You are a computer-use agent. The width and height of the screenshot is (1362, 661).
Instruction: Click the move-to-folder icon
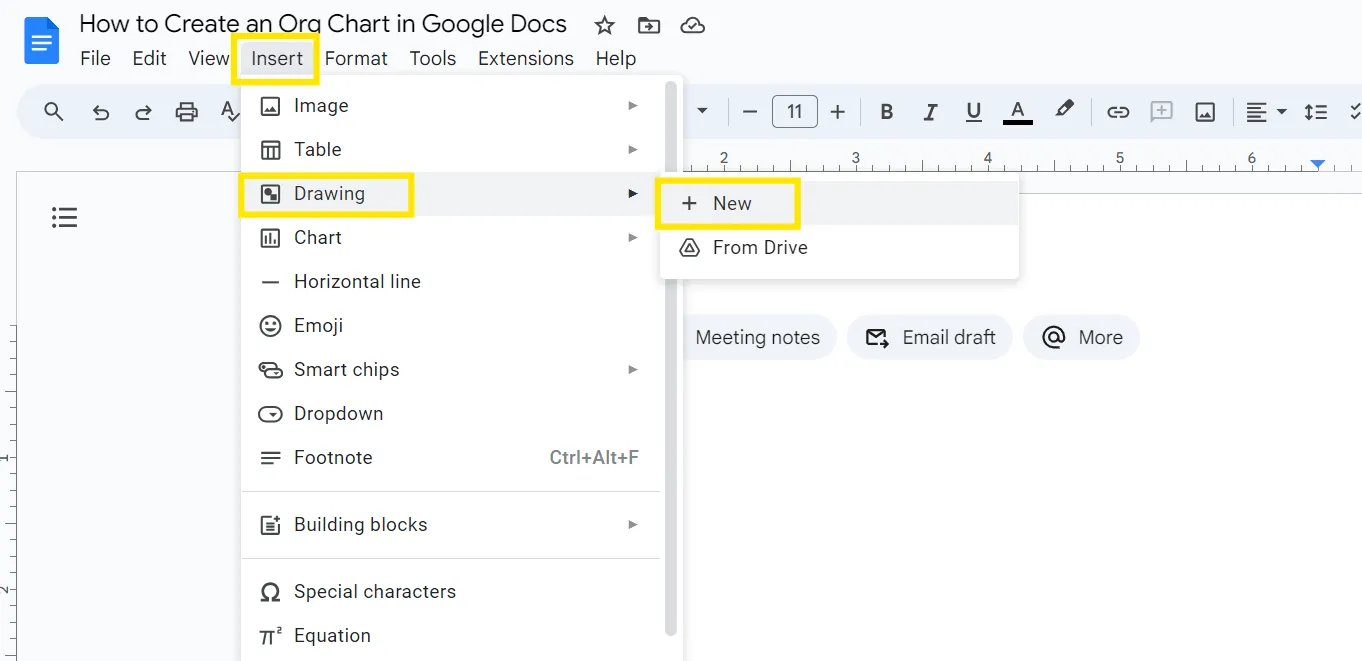[649, 25]
